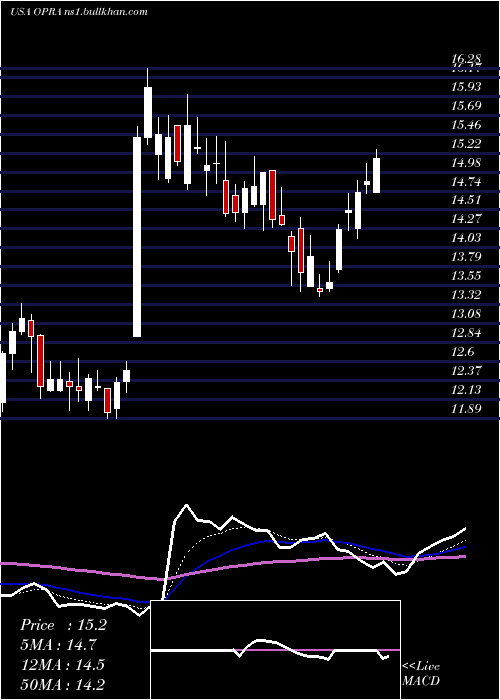500x700 pixels.
Task: Click the 14.74 price axis label
Action: click(467, 181)
